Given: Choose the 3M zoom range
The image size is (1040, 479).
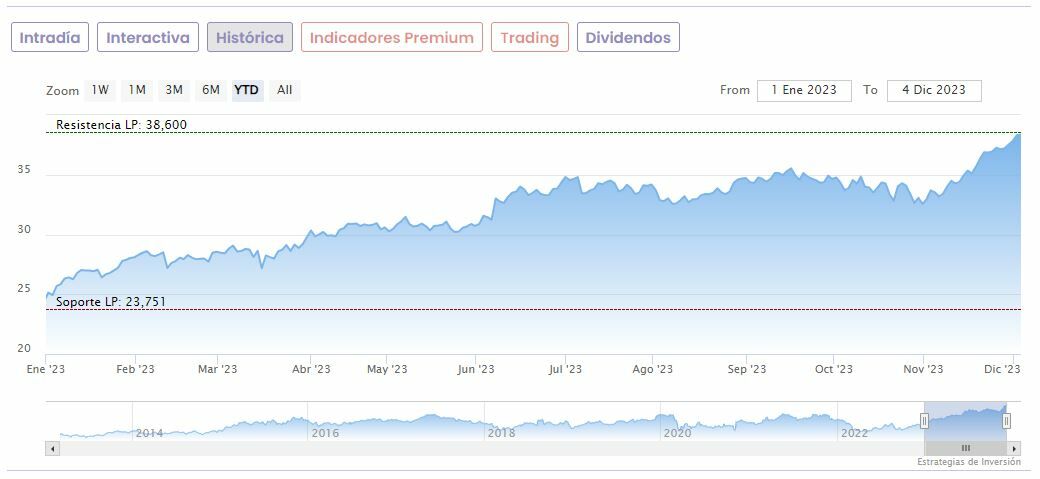Looking at the screenshot, I should 174,90.
